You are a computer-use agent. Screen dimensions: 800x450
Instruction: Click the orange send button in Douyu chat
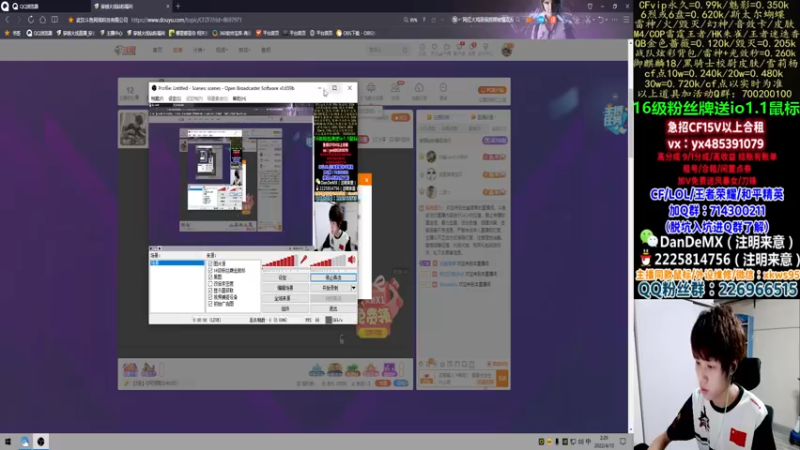click(x=503, y=378)
